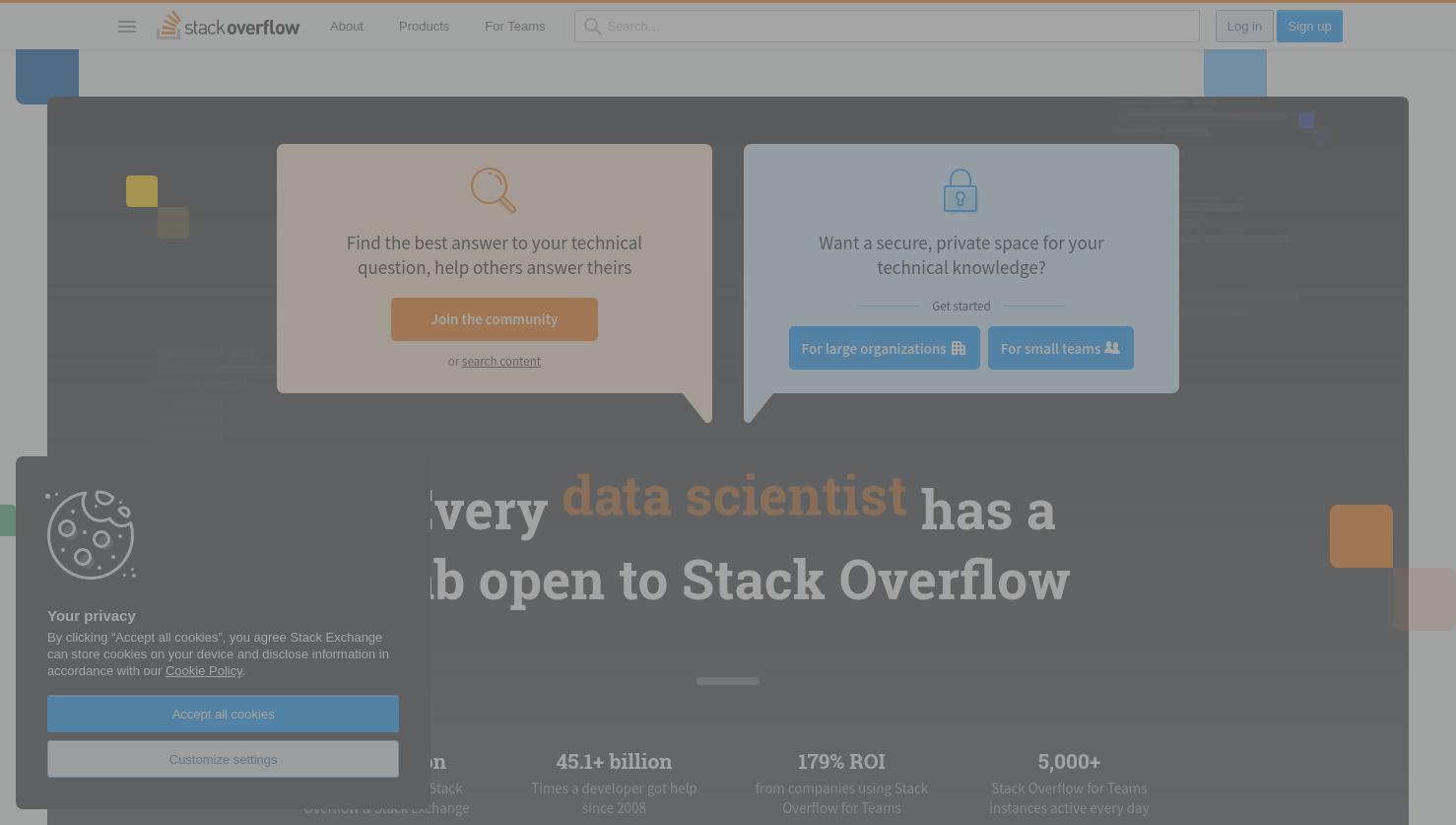Click 'from companies using Stack Overflow for Teams' text
Screen dimensions: 1456x825
click(841, 798)
